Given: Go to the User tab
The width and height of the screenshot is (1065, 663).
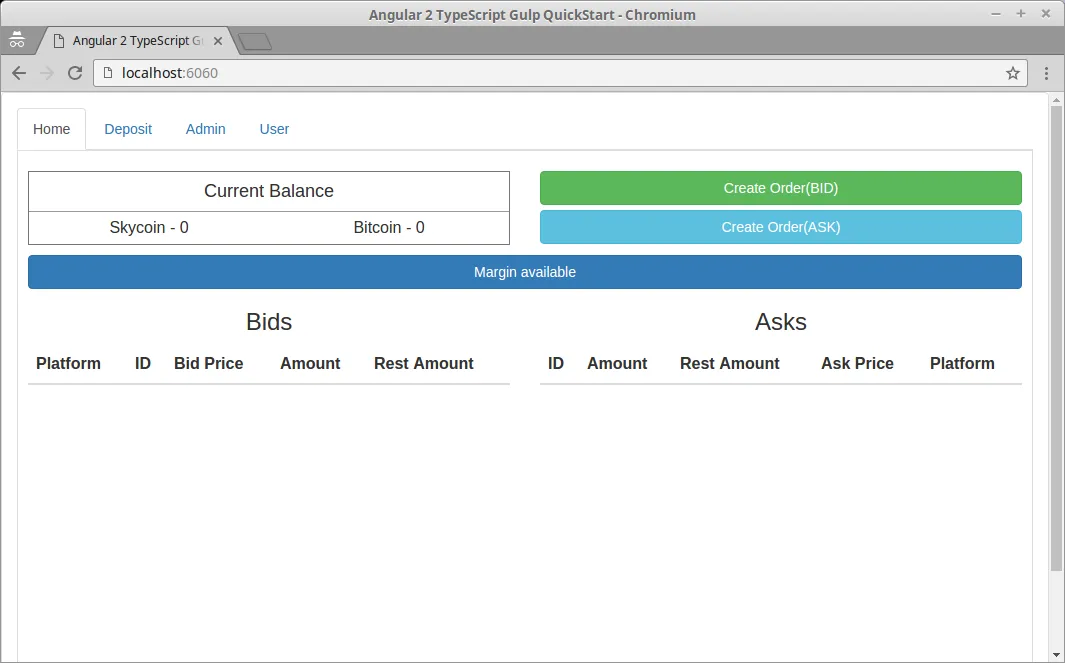Looking at the screenshot, I should tap(274, 129).
